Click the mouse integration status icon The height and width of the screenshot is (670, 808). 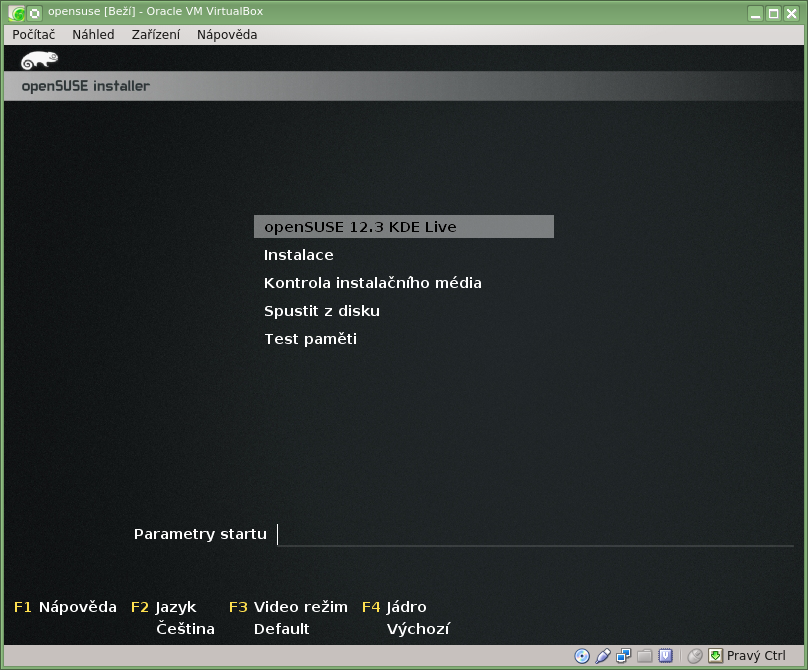click(x=695, y=656)
